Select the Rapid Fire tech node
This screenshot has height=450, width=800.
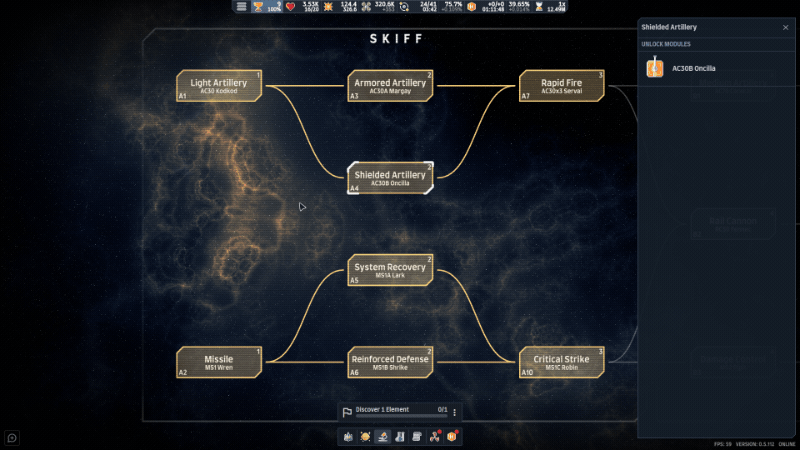pos(562,86)
